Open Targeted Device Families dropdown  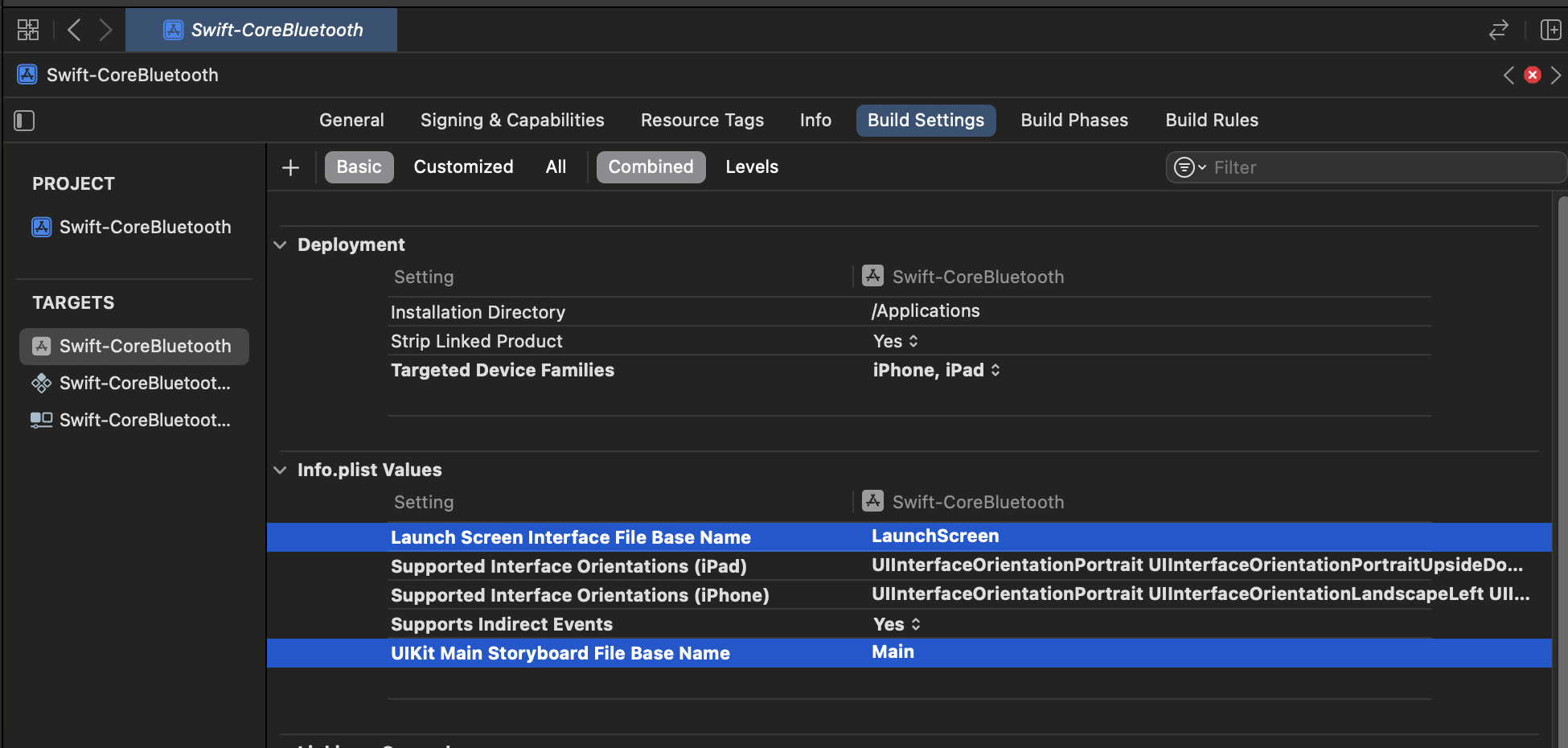coord(937,370)
